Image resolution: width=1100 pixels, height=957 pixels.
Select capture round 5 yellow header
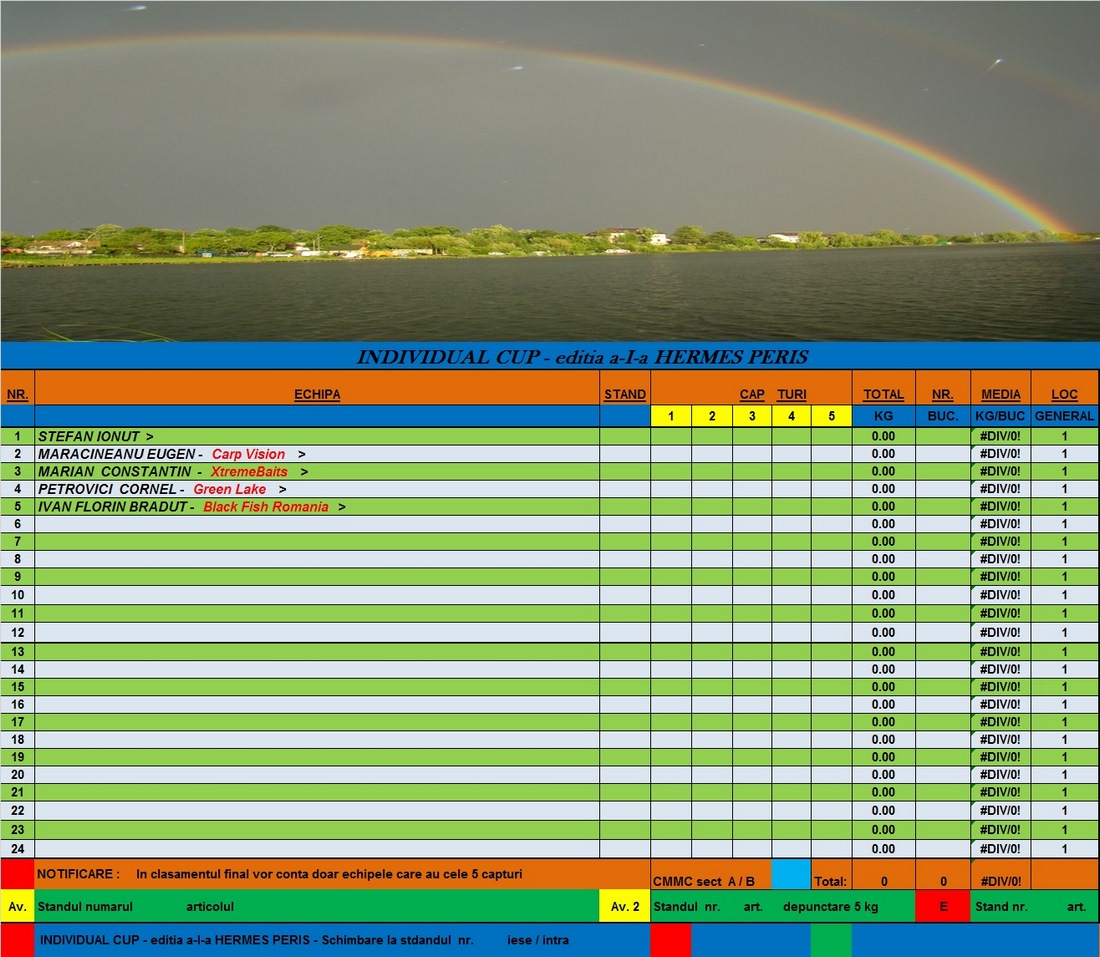[x=832, y=416]
